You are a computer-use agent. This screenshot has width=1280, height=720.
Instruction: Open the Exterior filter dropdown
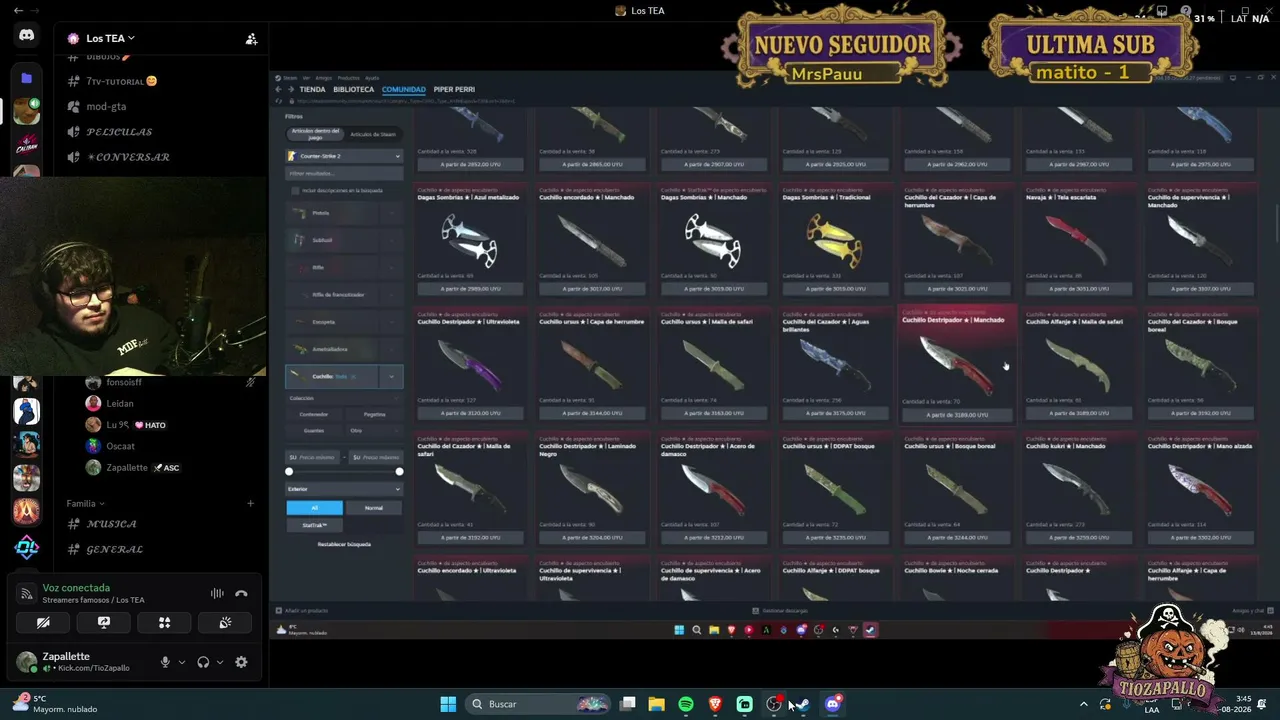pos(344,489)
